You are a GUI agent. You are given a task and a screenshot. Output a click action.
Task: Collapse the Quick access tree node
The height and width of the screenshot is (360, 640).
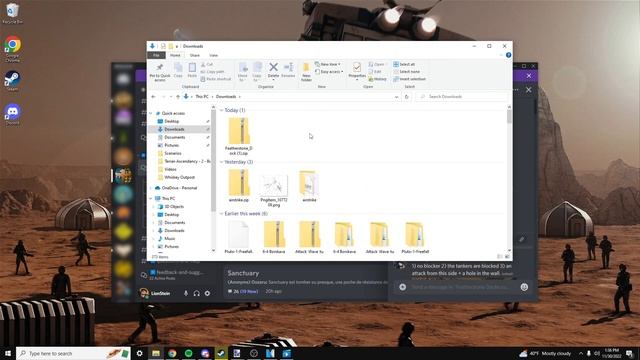coord(151,113)
